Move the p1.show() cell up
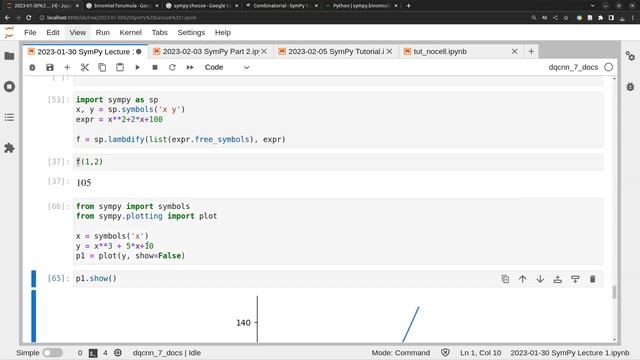 522,279
